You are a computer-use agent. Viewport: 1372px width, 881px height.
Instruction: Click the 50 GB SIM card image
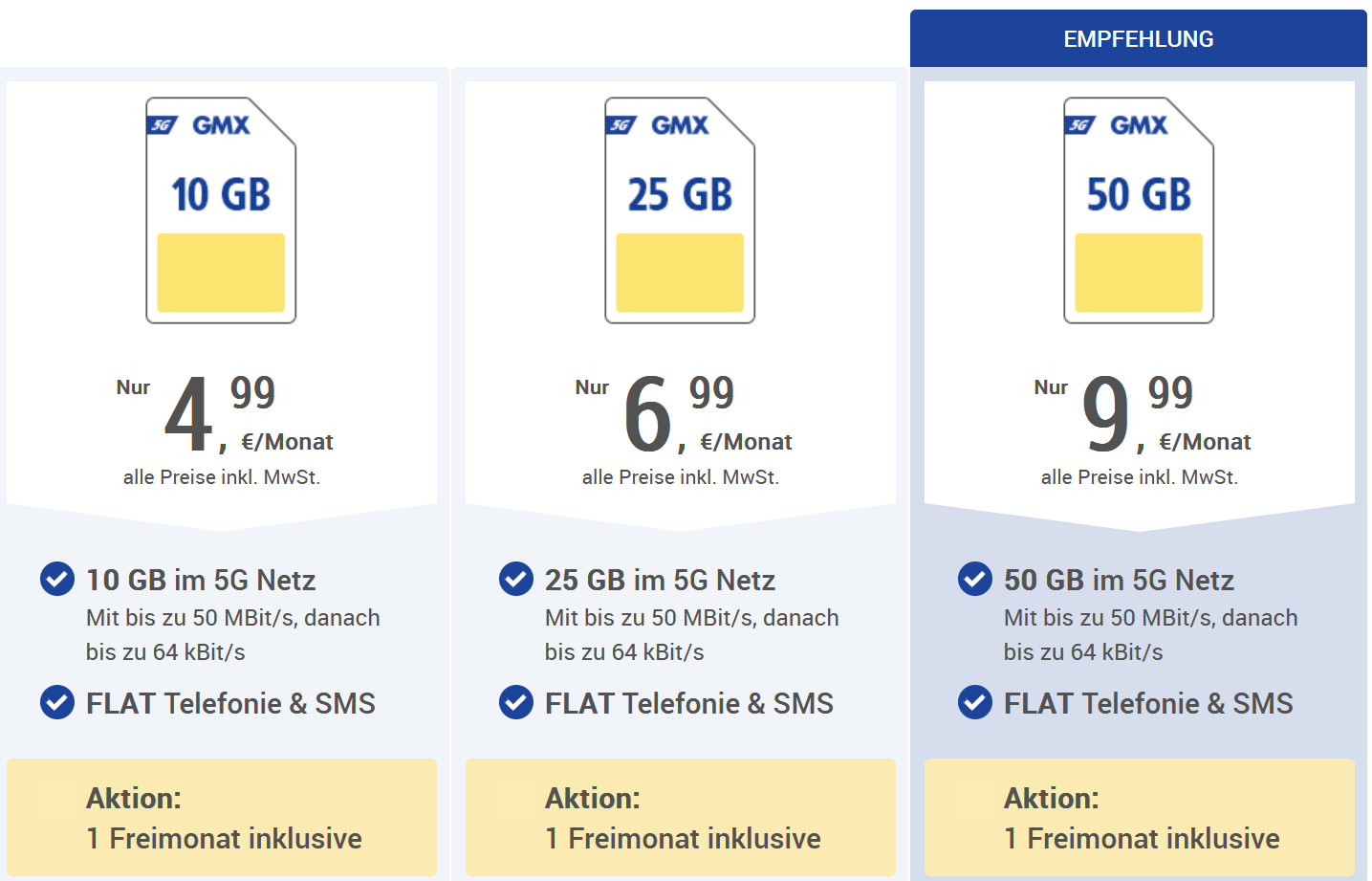(1139, 210)
